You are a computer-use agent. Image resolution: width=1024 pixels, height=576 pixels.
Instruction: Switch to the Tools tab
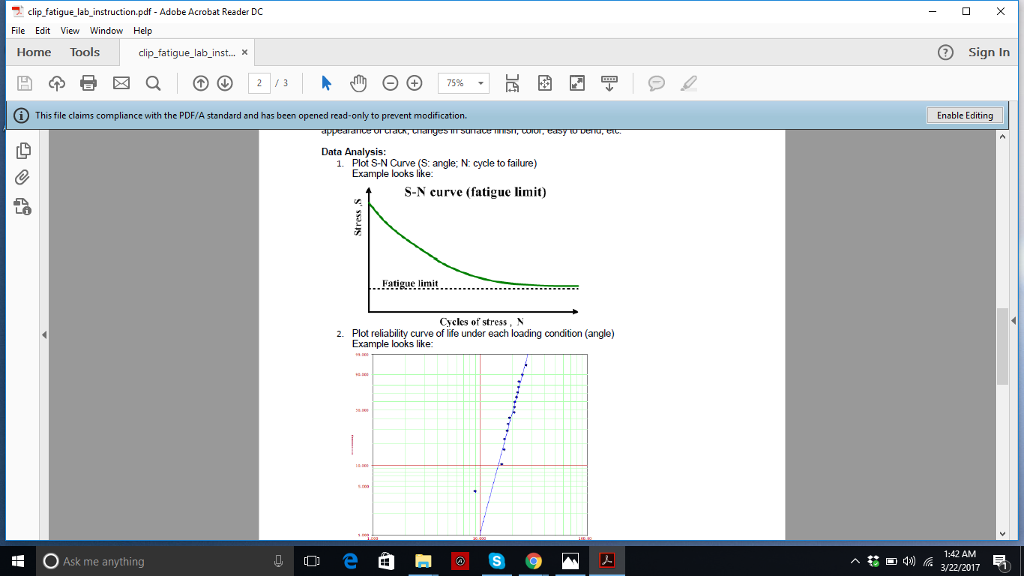coord(85,52)
